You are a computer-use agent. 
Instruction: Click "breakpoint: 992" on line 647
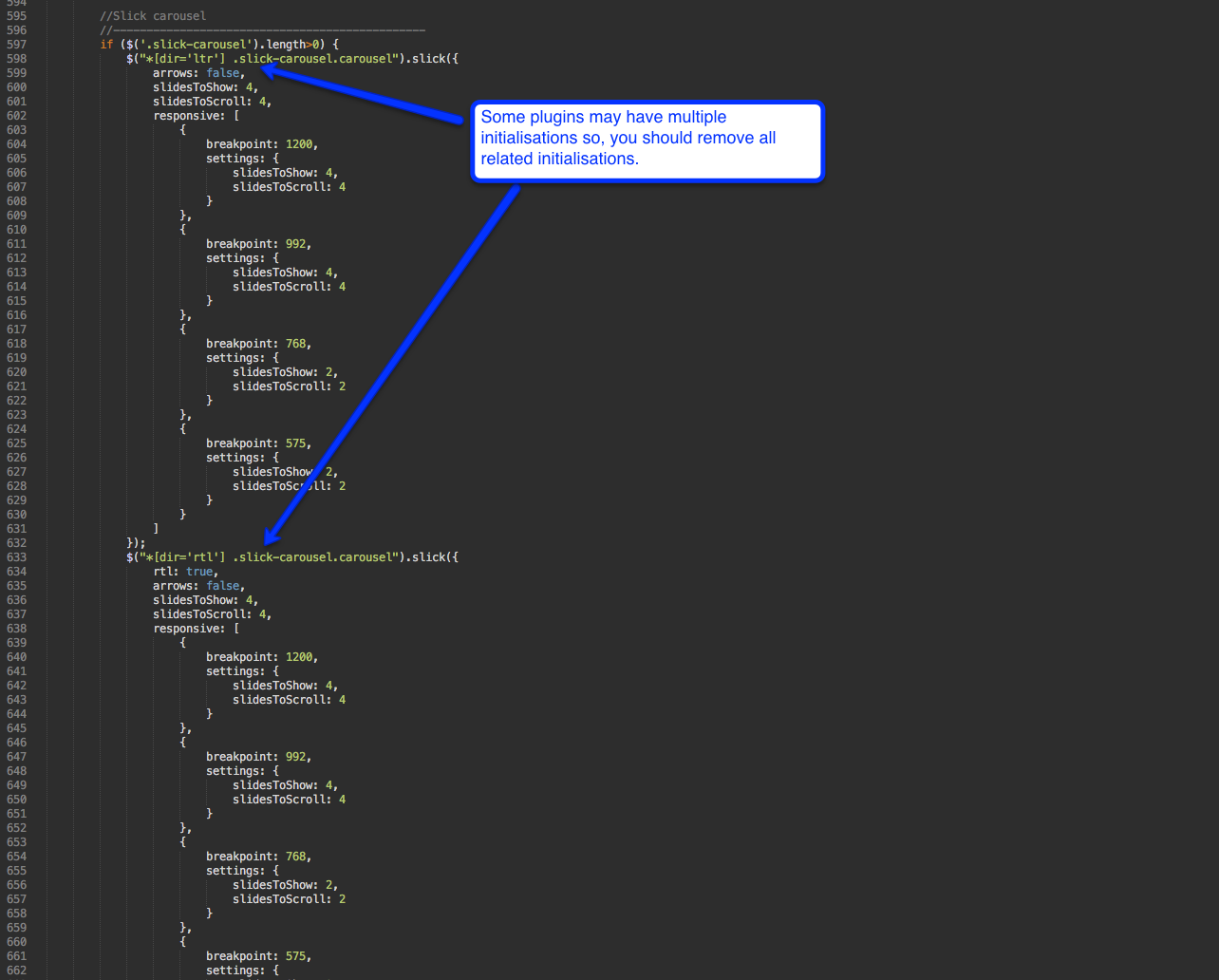(x=257, y=757)
